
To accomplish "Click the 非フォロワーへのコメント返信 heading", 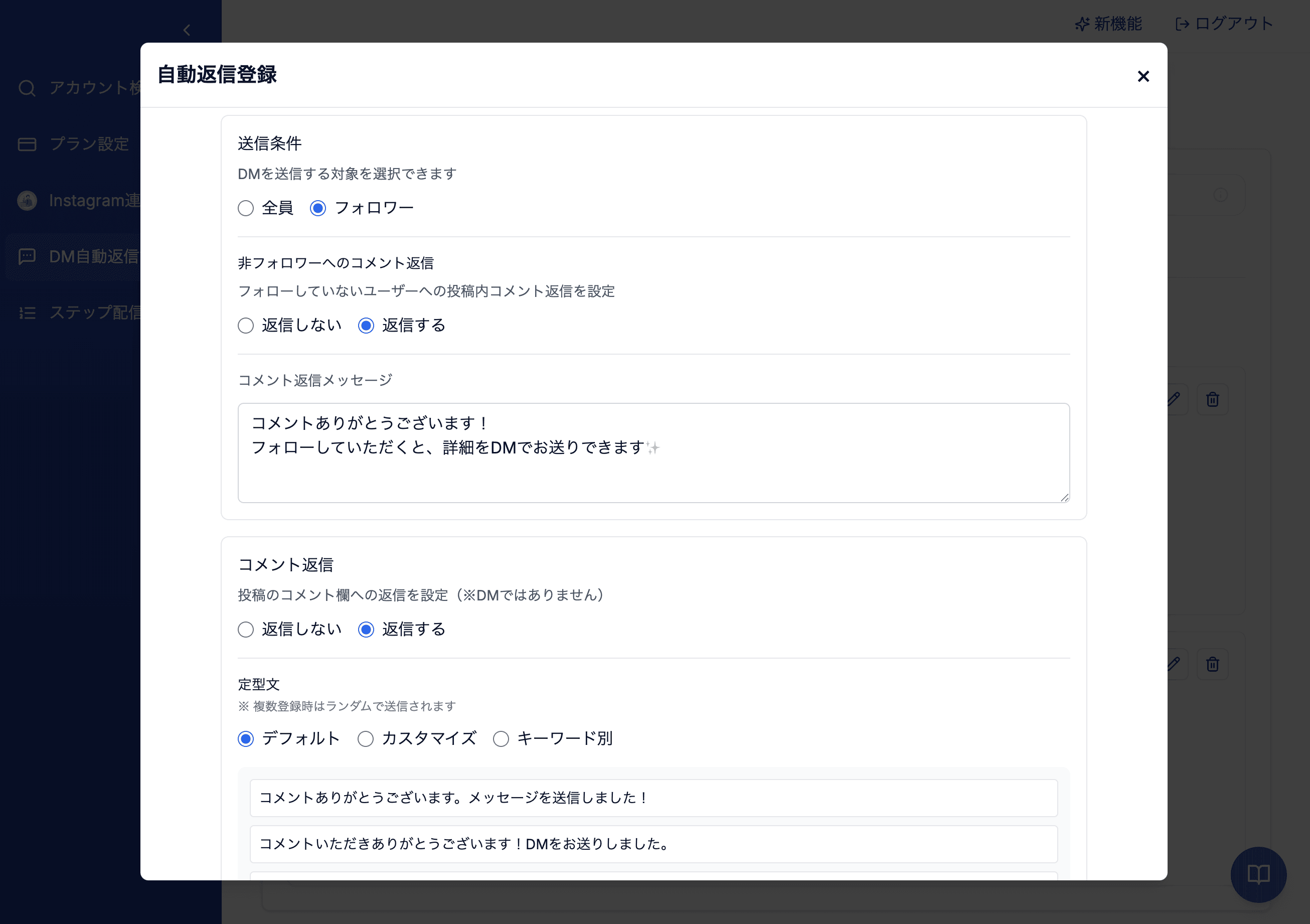I will coord(336,263).
